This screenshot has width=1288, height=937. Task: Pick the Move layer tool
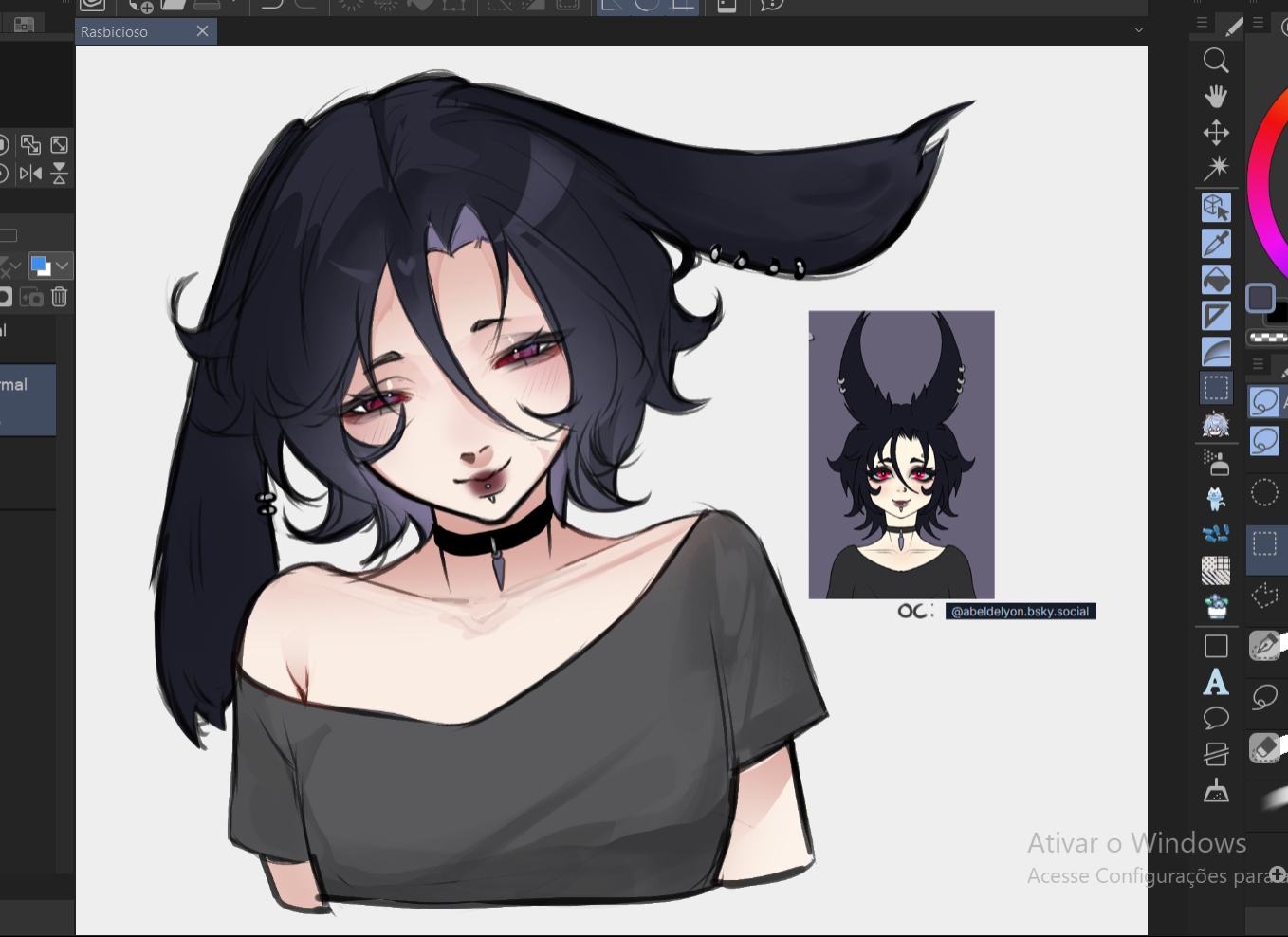1216,133
